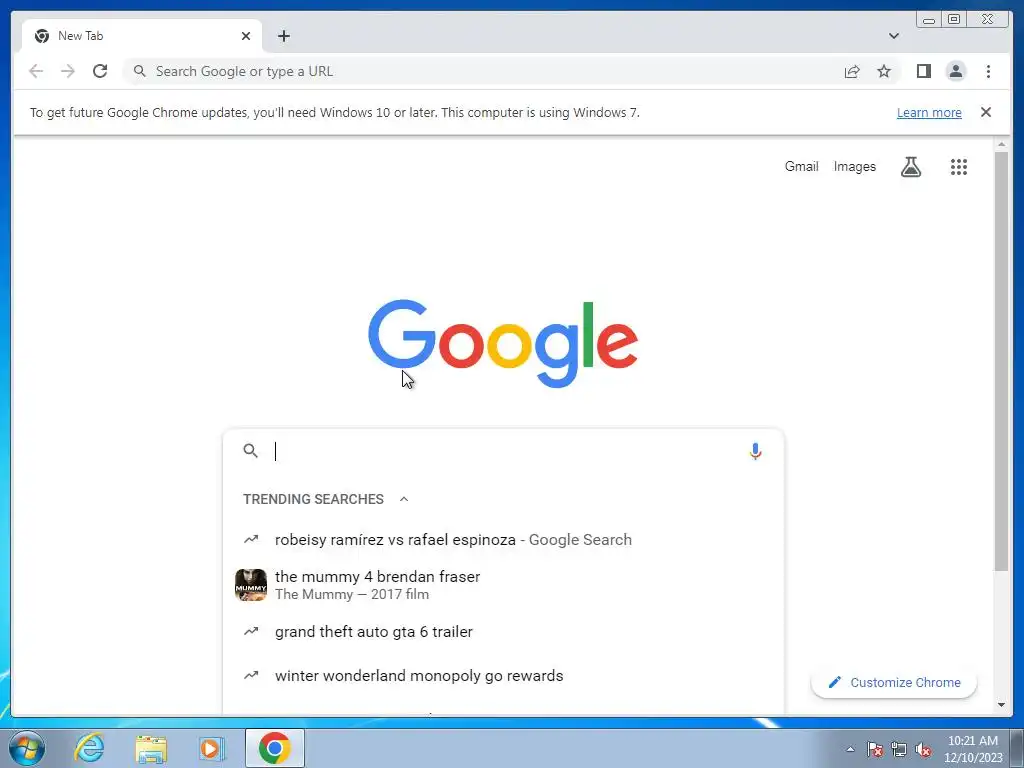
Task: Open Action Center flag icon
Action: [875, 749]
